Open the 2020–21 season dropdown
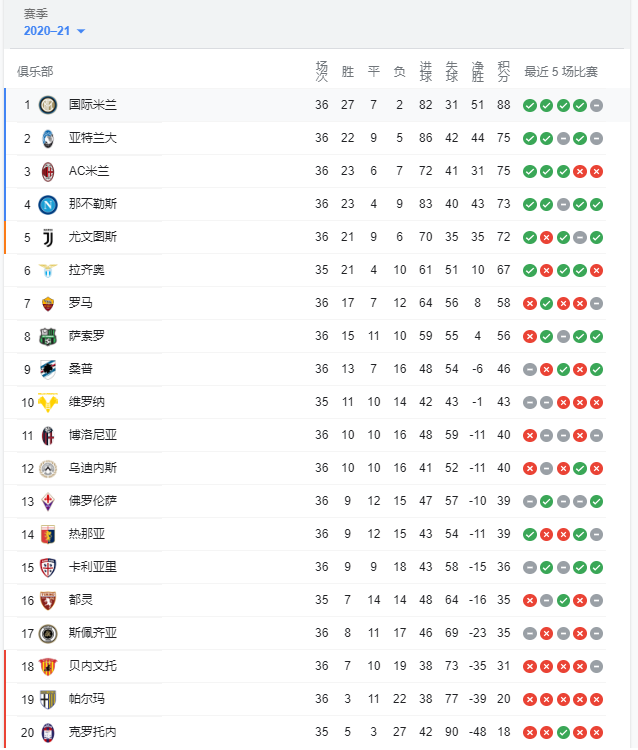This screenshot has width=638, height=750. coord(54,31)
